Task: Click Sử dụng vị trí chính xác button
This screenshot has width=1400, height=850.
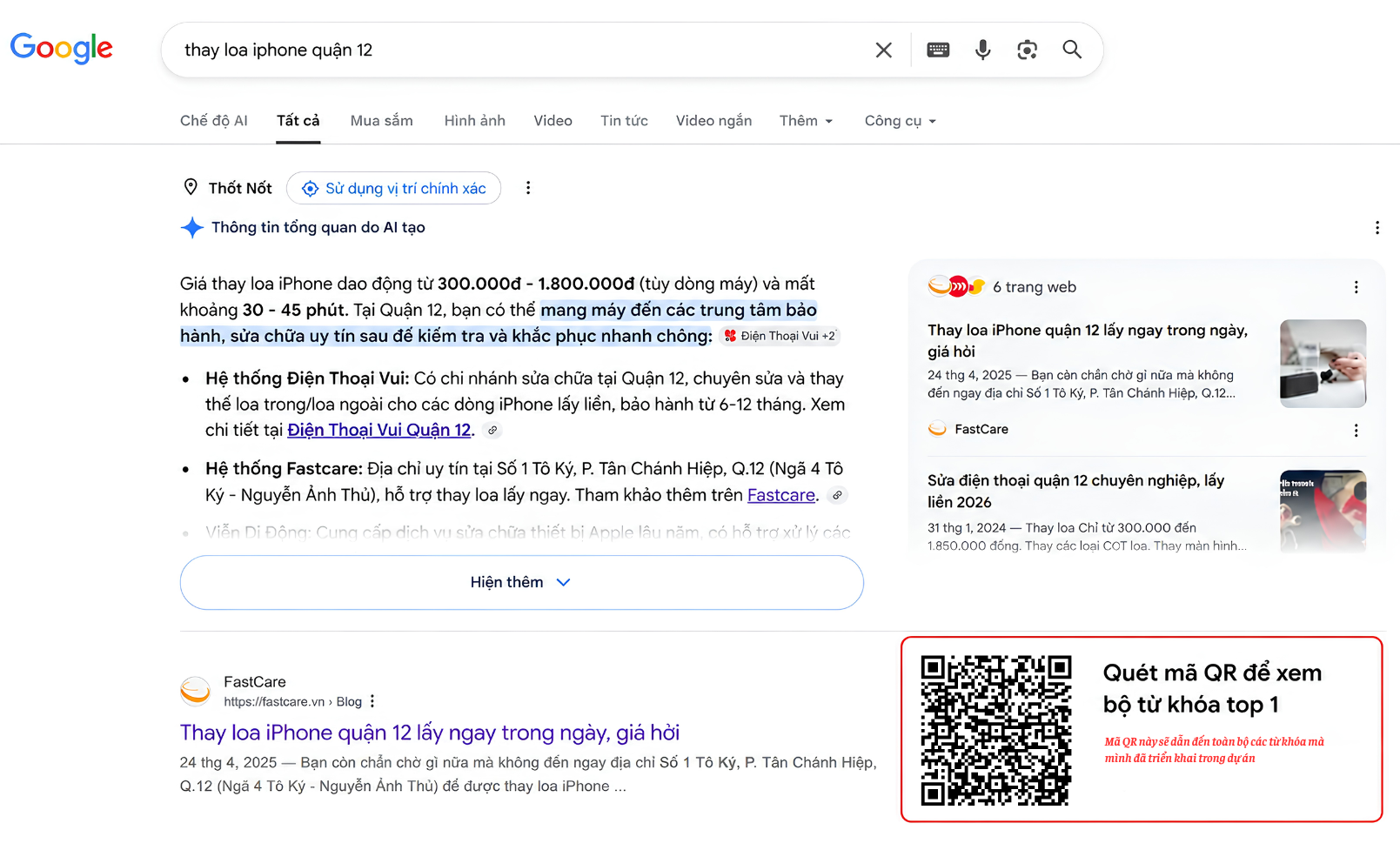Action: pos(393,188)
